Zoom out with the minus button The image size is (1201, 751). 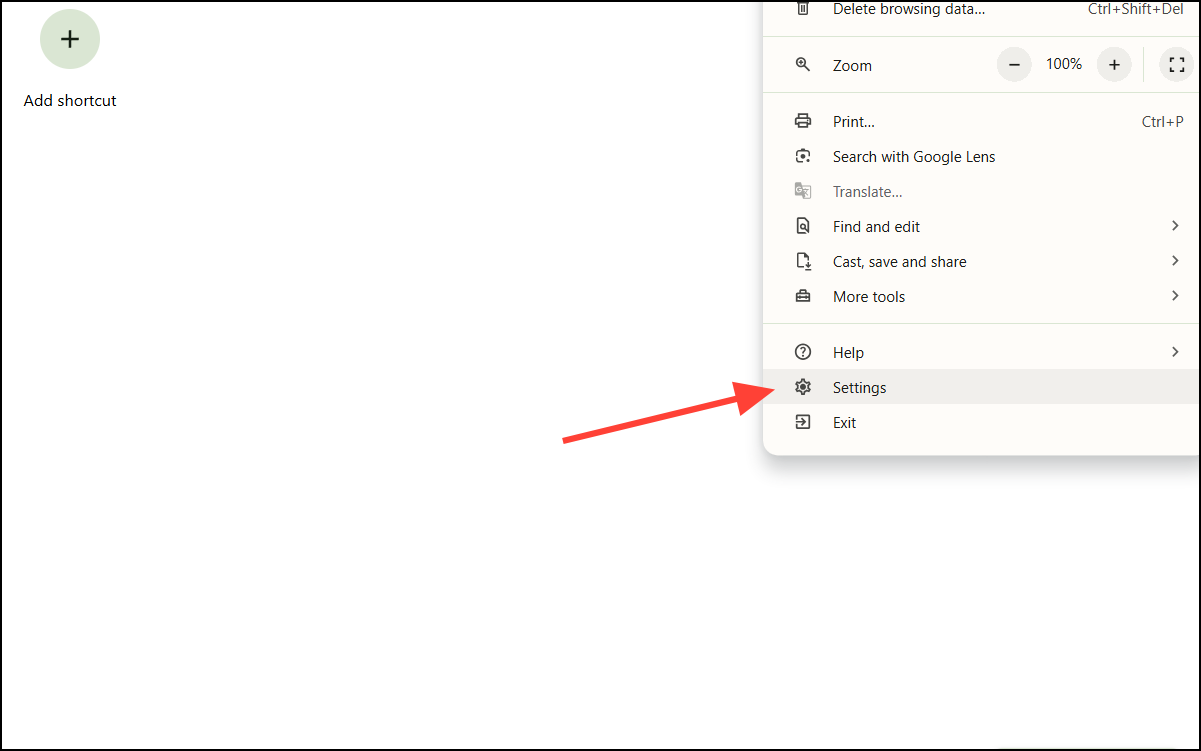click(x=1013, y=64)
